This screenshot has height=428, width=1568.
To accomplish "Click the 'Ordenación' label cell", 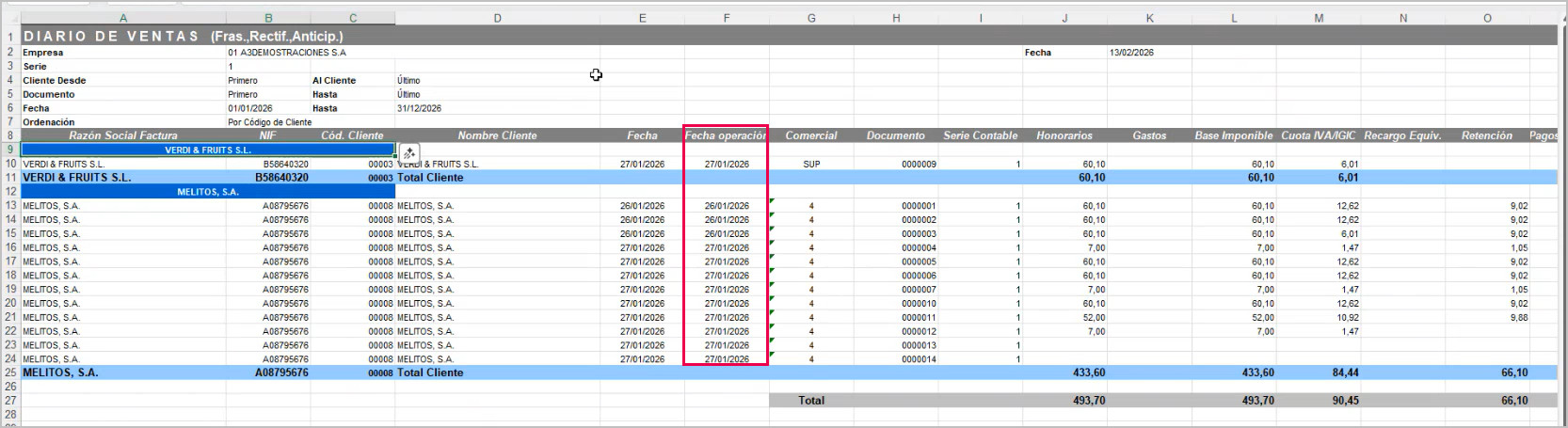I will coord(123,122).
